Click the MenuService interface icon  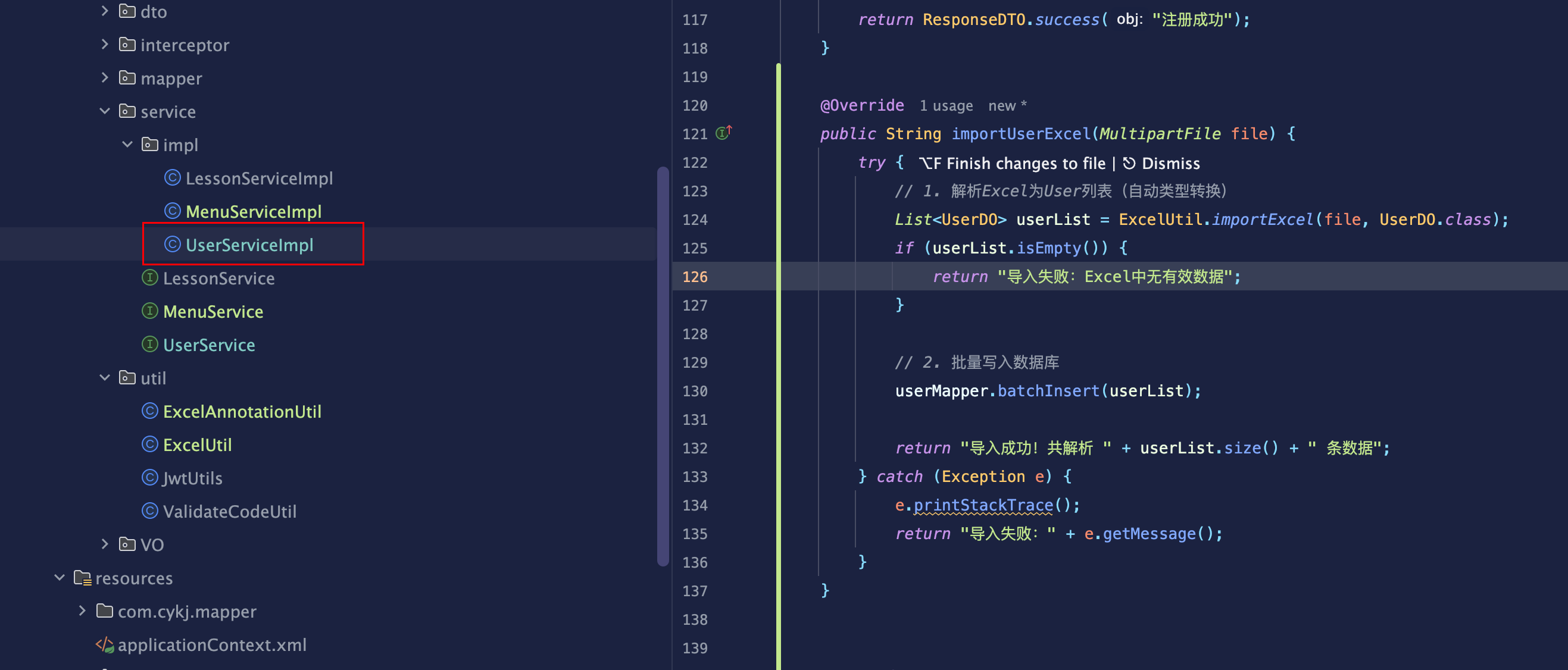click(150, 311)
